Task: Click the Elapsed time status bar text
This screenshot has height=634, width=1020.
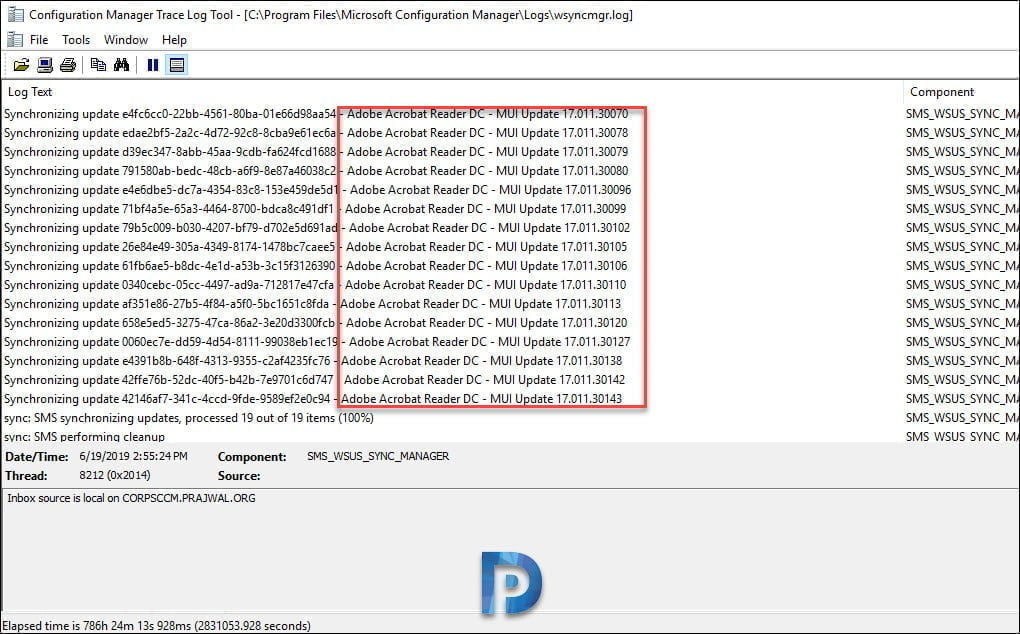Action: 156,626
